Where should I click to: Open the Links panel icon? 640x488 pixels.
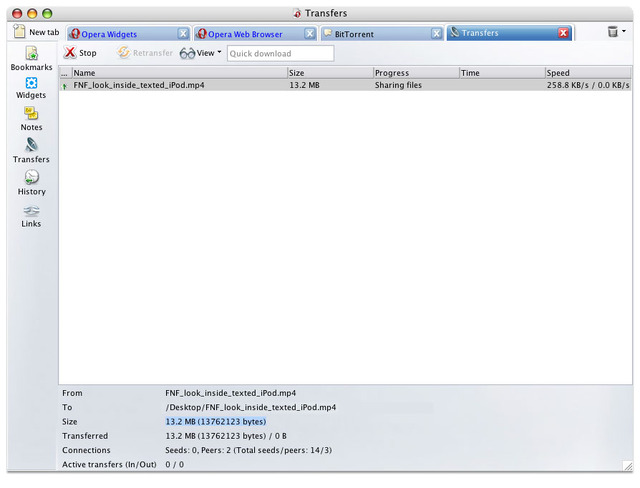click(x=31, y=211)
